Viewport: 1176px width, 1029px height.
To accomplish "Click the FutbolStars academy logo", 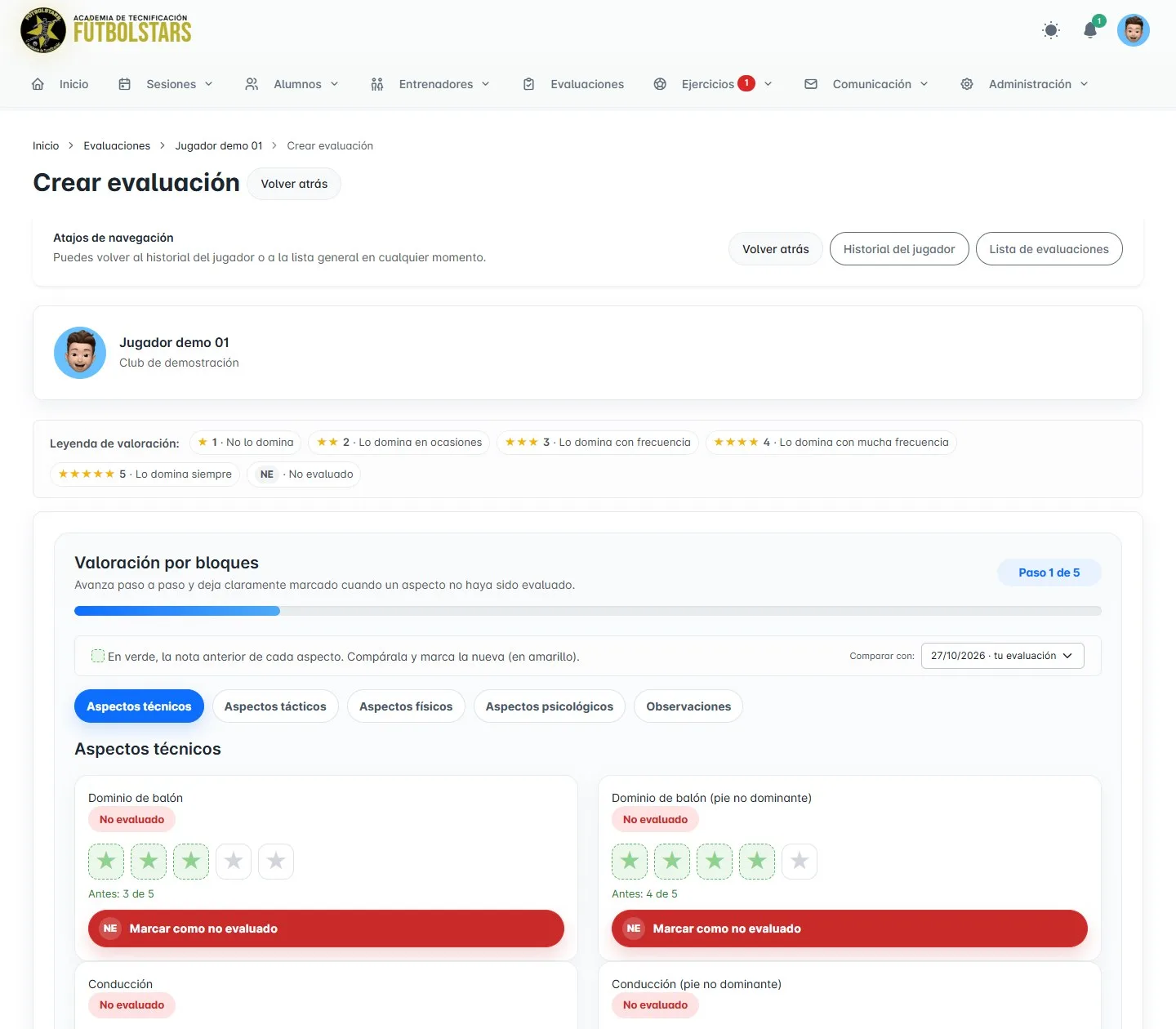I will click(106, 30).
